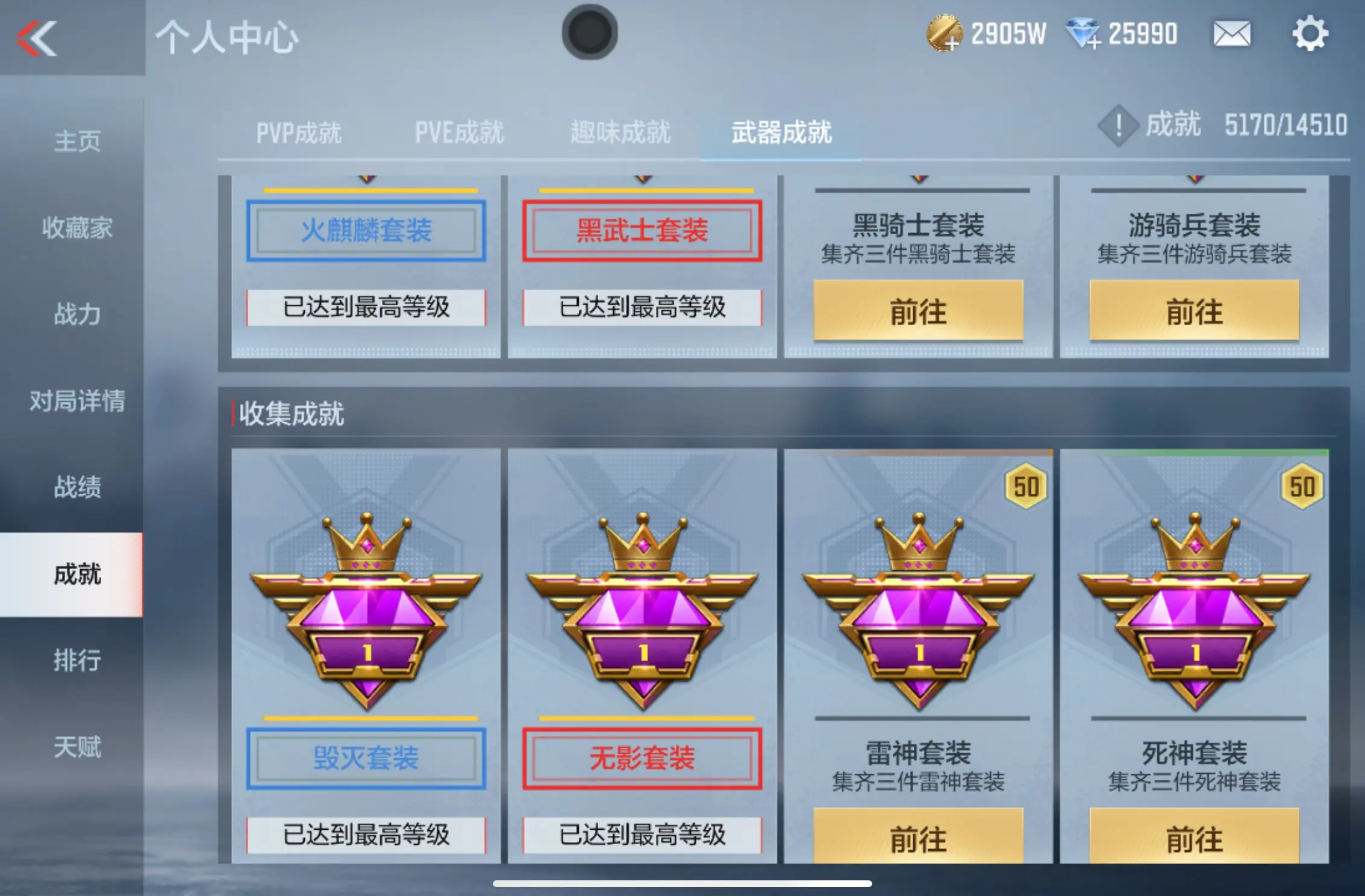The width and height of the screenshot is (1365, 896).
Task: Select the 武器成就 tab
Action: pyautogui.click(x=781, y=132)
